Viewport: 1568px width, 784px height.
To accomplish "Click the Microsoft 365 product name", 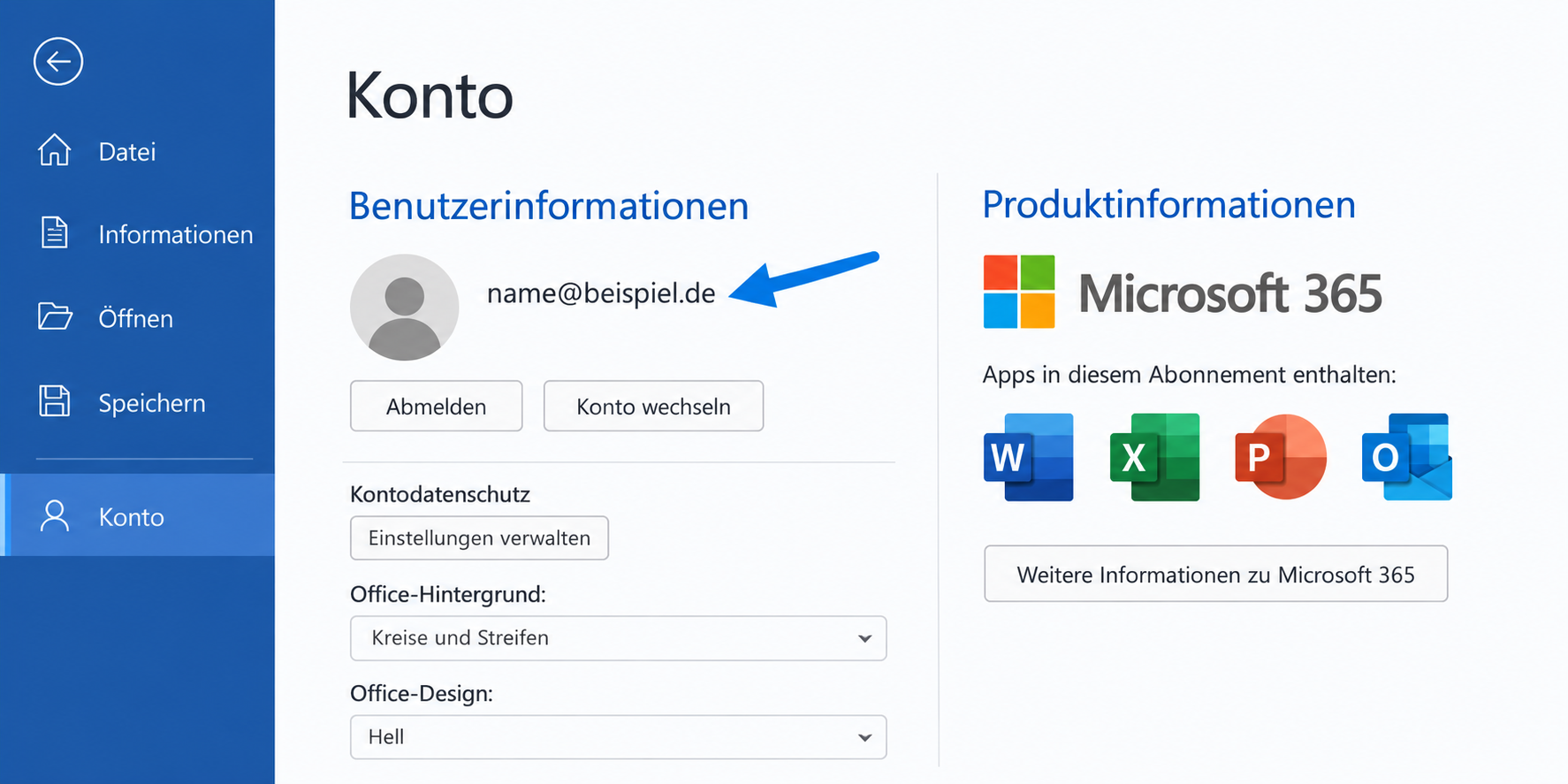I will tap(1230, 293).
